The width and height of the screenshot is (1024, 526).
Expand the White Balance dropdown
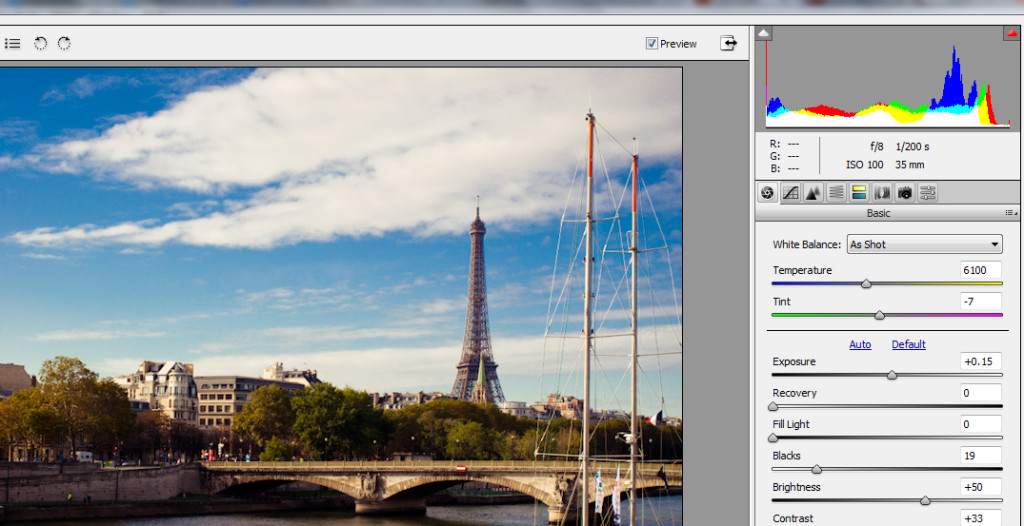pos(924,244)
